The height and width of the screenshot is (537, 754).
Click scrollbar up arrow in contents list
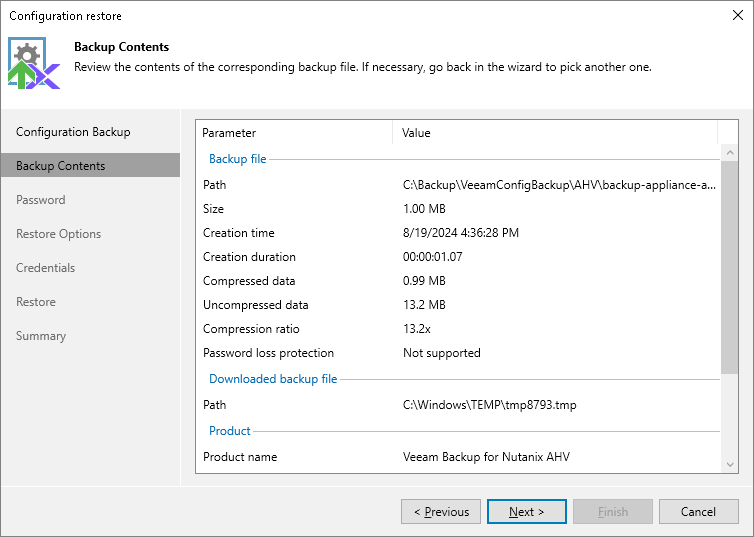pos(729,153)
